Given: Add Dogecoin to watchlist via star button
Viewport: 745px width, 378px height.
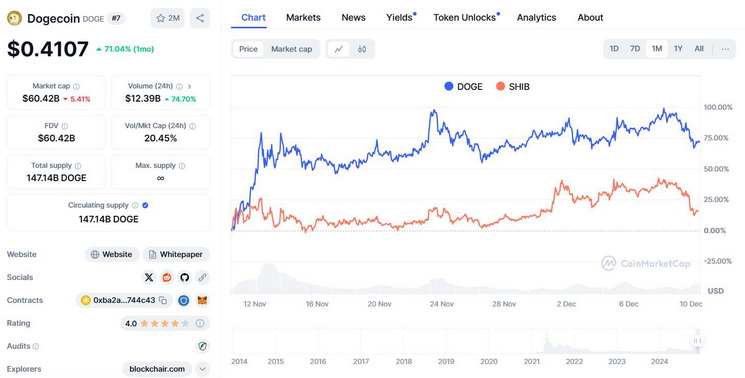Looking at the screenshot, I should [168, 18].
